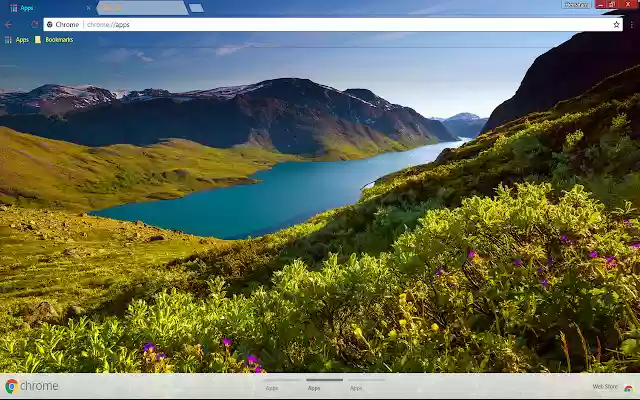
Task: Reload the page with the refresh icon
Action: pos(34,24)
